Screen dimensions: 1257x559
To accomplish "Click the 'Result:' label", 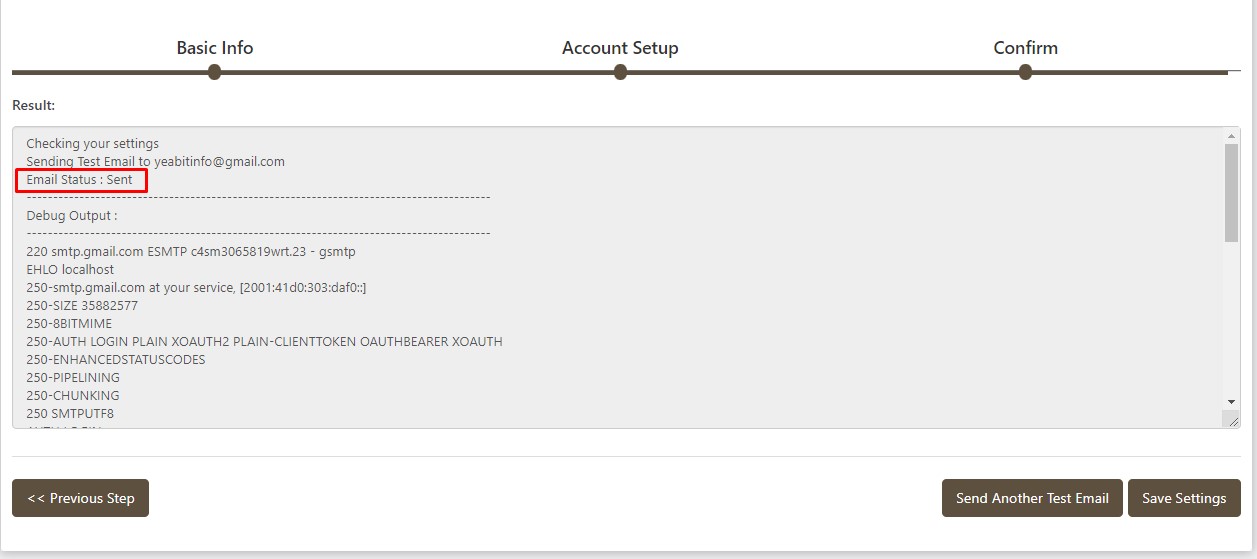I will tap(33, 105).
